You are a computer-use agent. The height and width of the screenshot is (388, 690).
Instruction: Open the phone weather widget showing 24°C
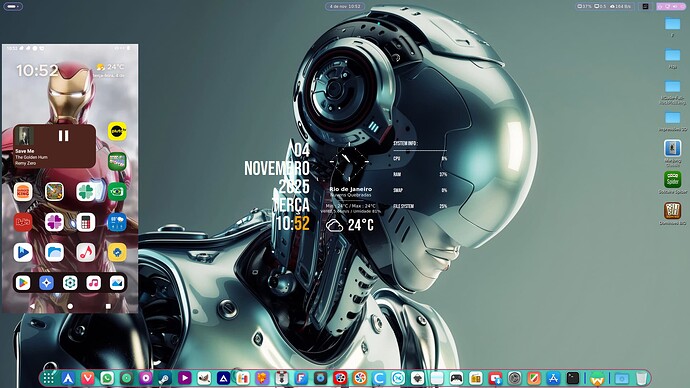110,70
